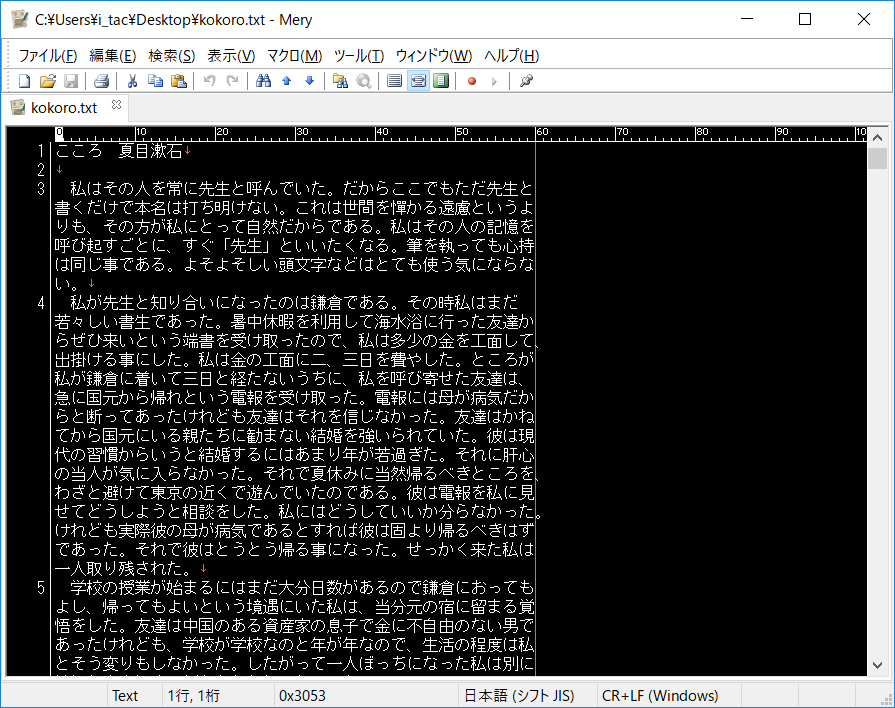Open the 日本語 (シフト JIS) encoding selector

pos(519,695)
